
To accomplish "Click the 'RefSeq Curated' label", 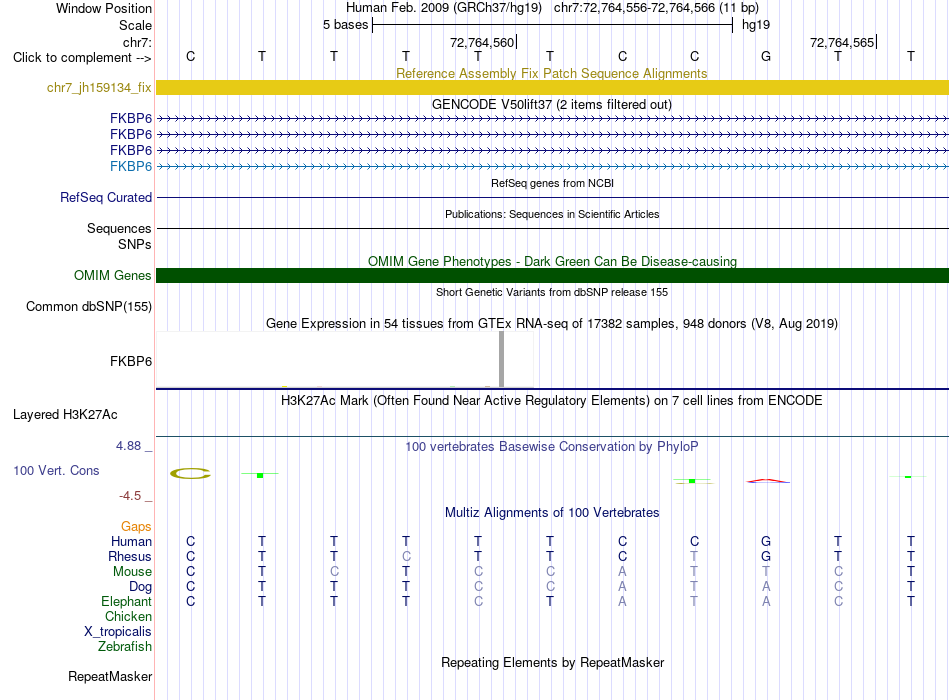I will tap(106, 198).
